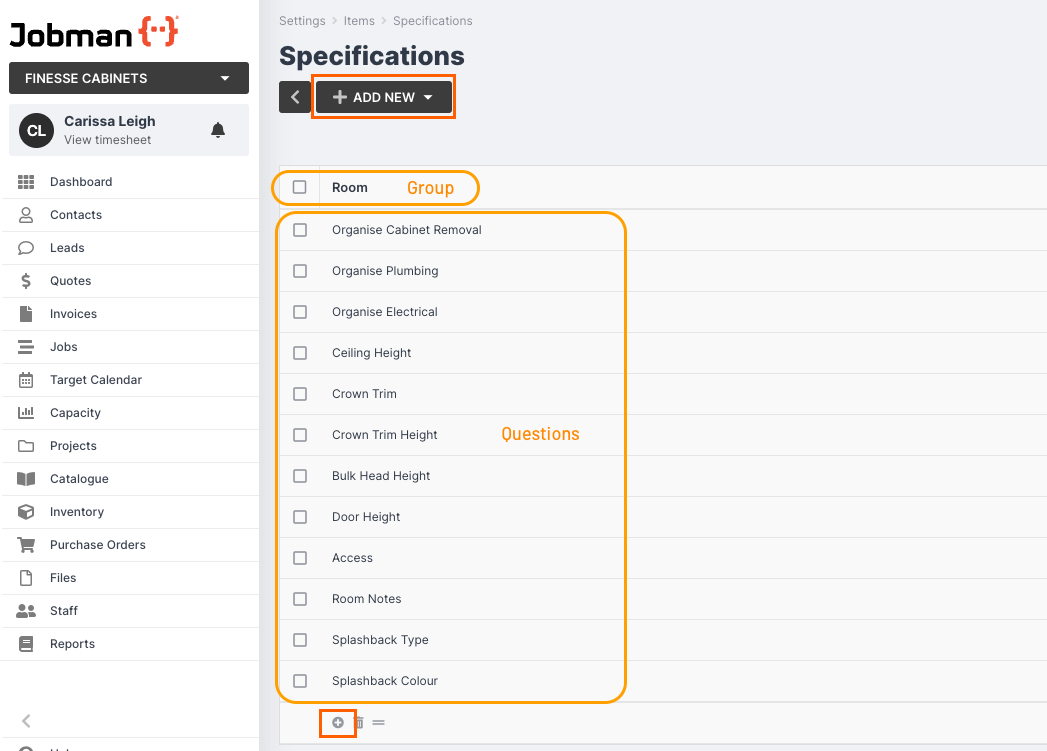Click the Contacts person icon

[26, 215]
